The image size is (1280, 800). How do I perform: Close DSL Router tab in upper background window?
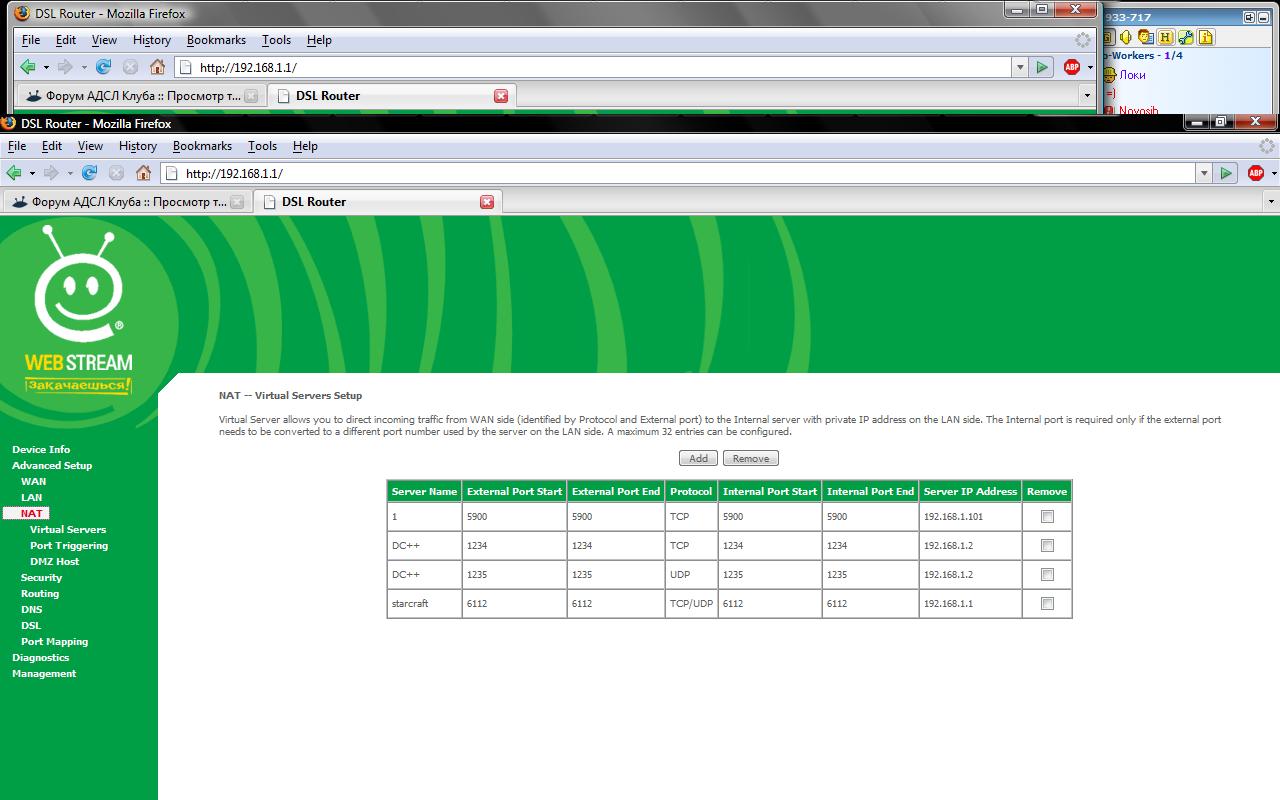coord(501,96)
